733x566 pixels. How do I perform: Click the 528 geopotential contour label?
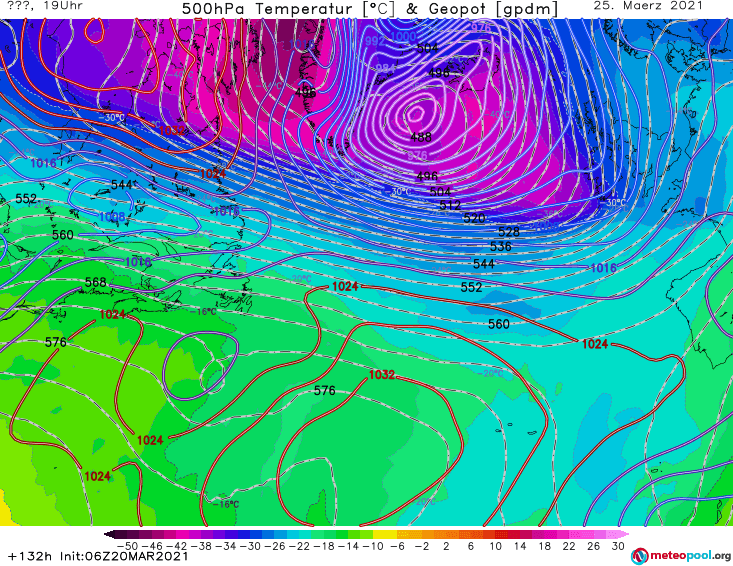509,232
